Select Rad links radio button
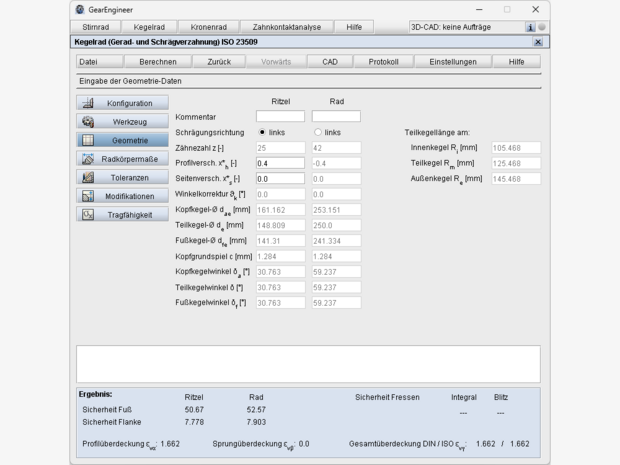 click(318, 132)
